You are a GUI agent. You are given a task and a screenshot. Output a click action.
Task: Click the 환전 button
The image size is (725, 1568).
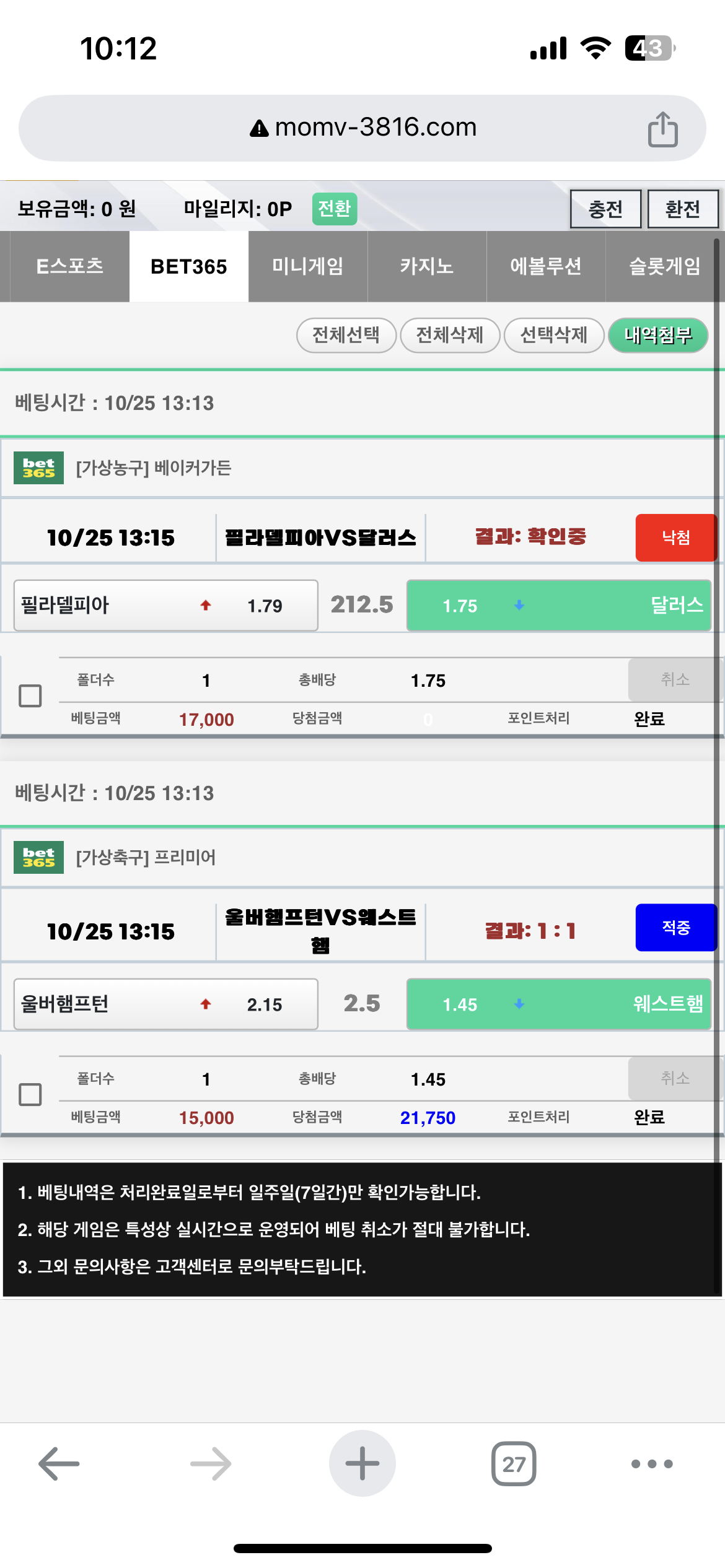pyautogui.click(x=683, y=209)
